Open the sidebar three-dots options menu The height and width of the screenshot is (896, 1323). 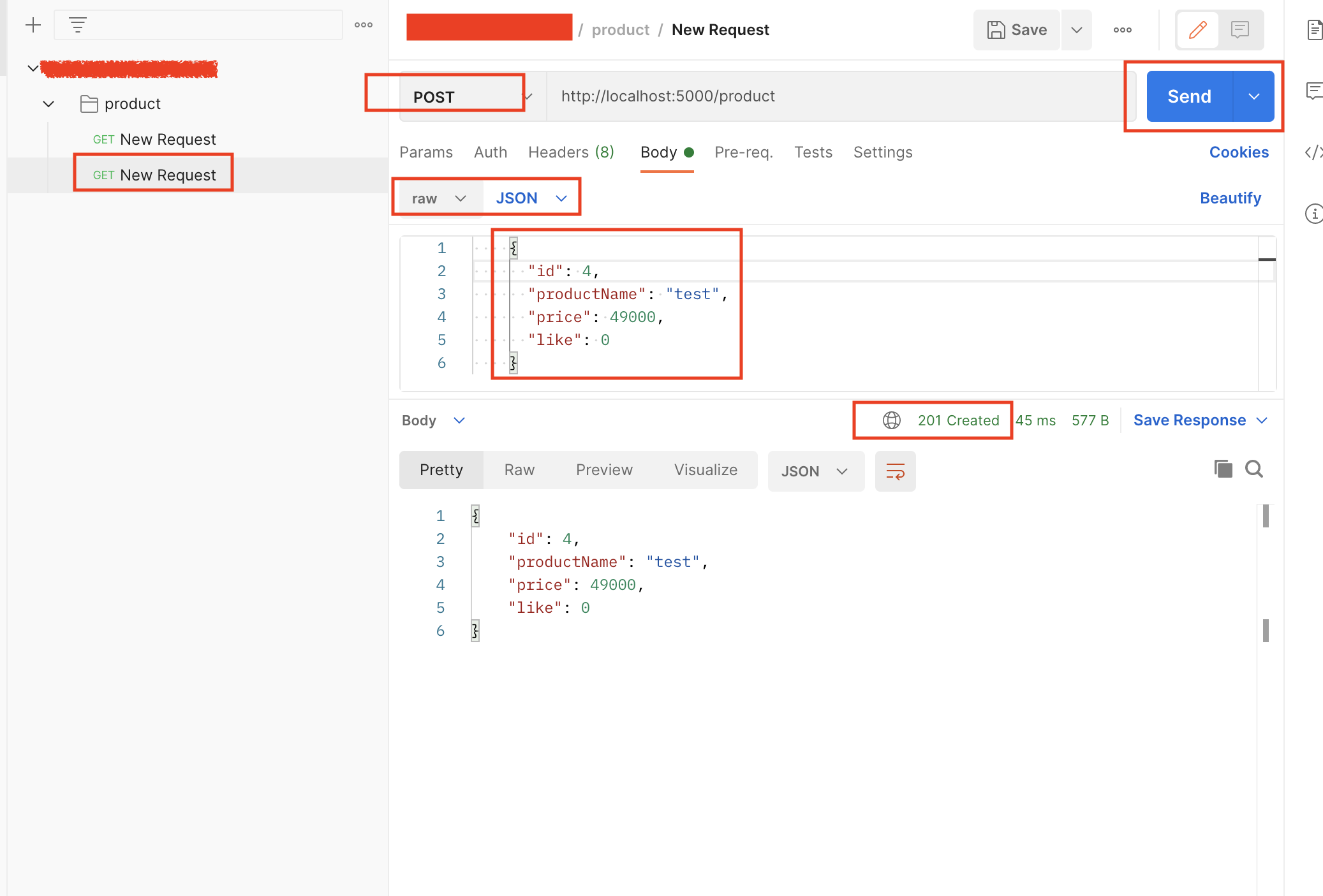pos(364,25)
